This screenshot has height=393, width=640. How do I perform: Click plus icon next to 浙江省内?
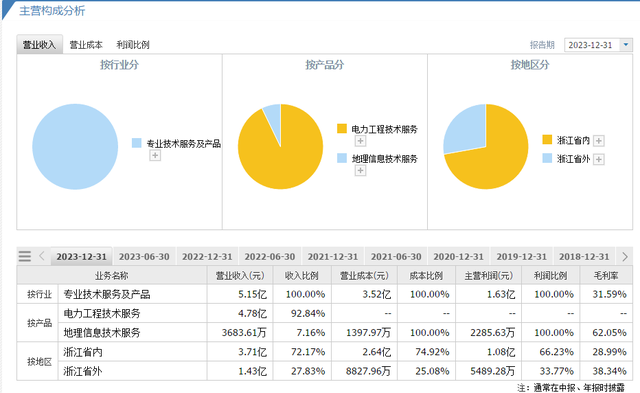598,141
